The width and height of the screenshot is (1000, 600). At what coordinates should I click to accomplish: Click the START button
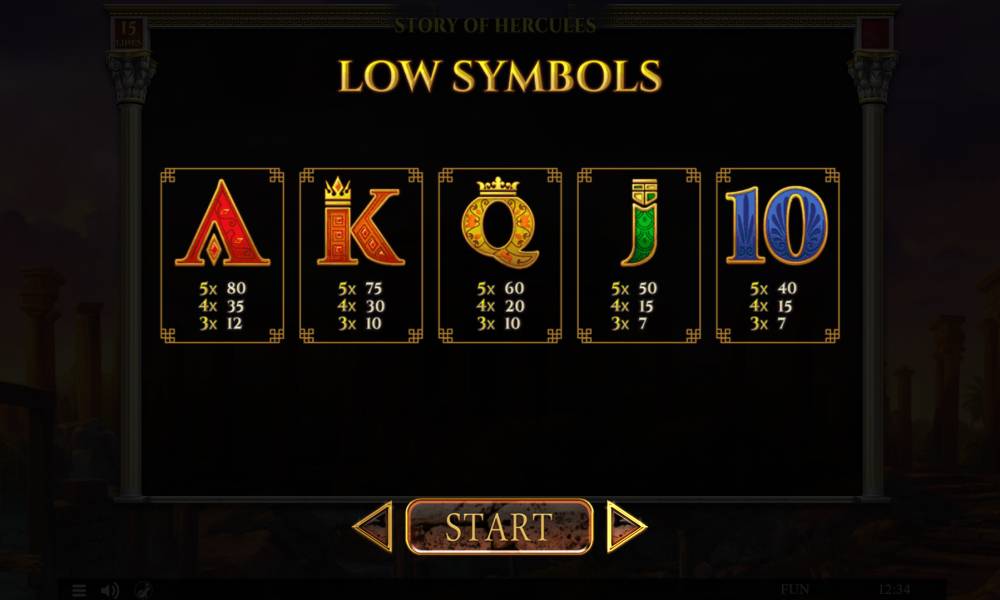pos(499,527)
